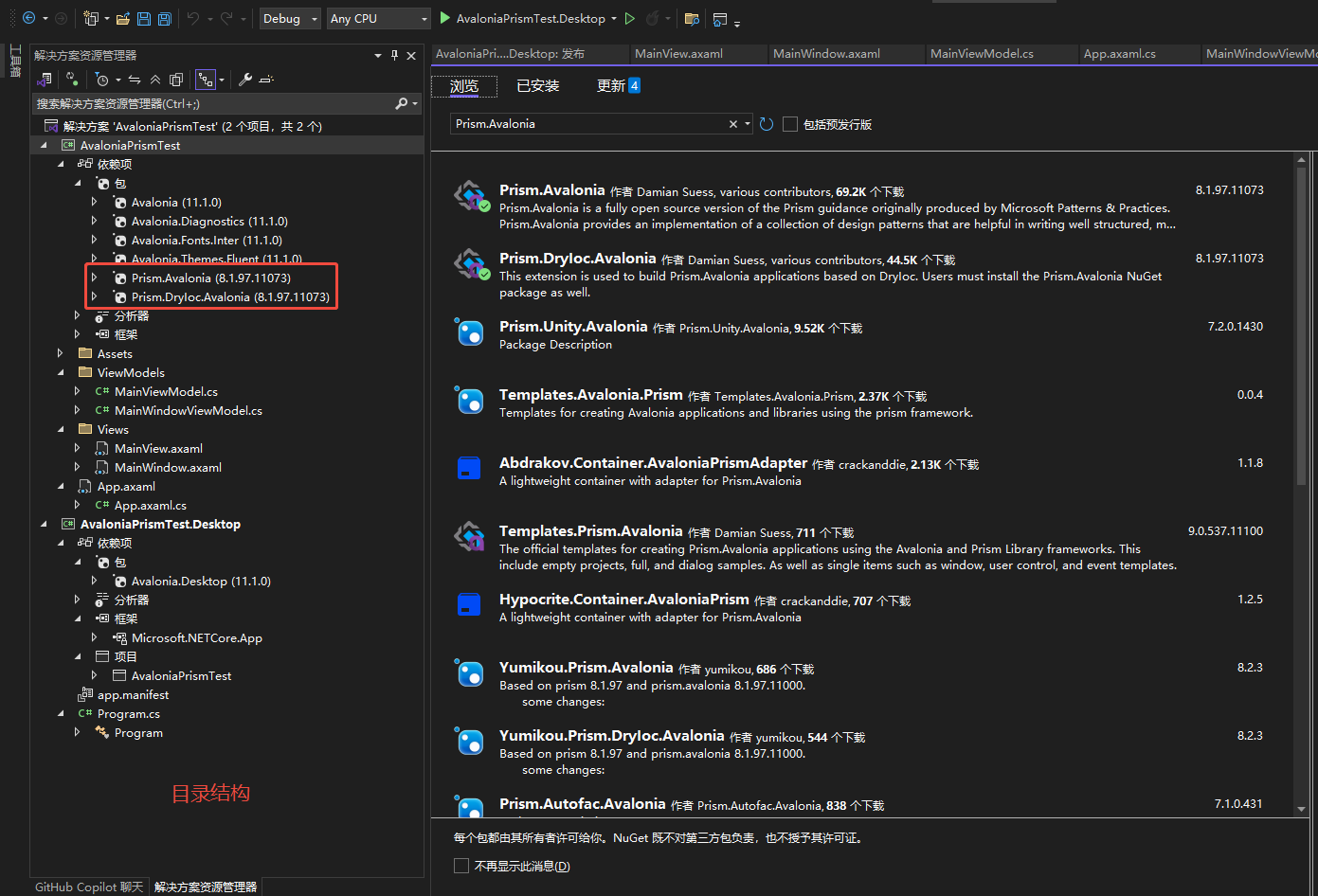
Task: Expand the Prism.Avalonia package node
Action: pos(94,278)
